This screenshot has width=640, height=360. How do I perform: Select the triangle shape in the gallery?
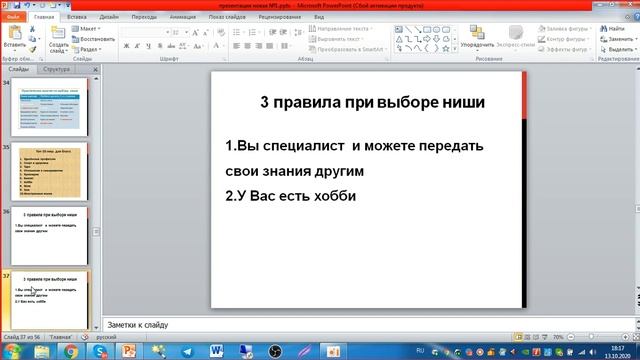coord(399,39)
